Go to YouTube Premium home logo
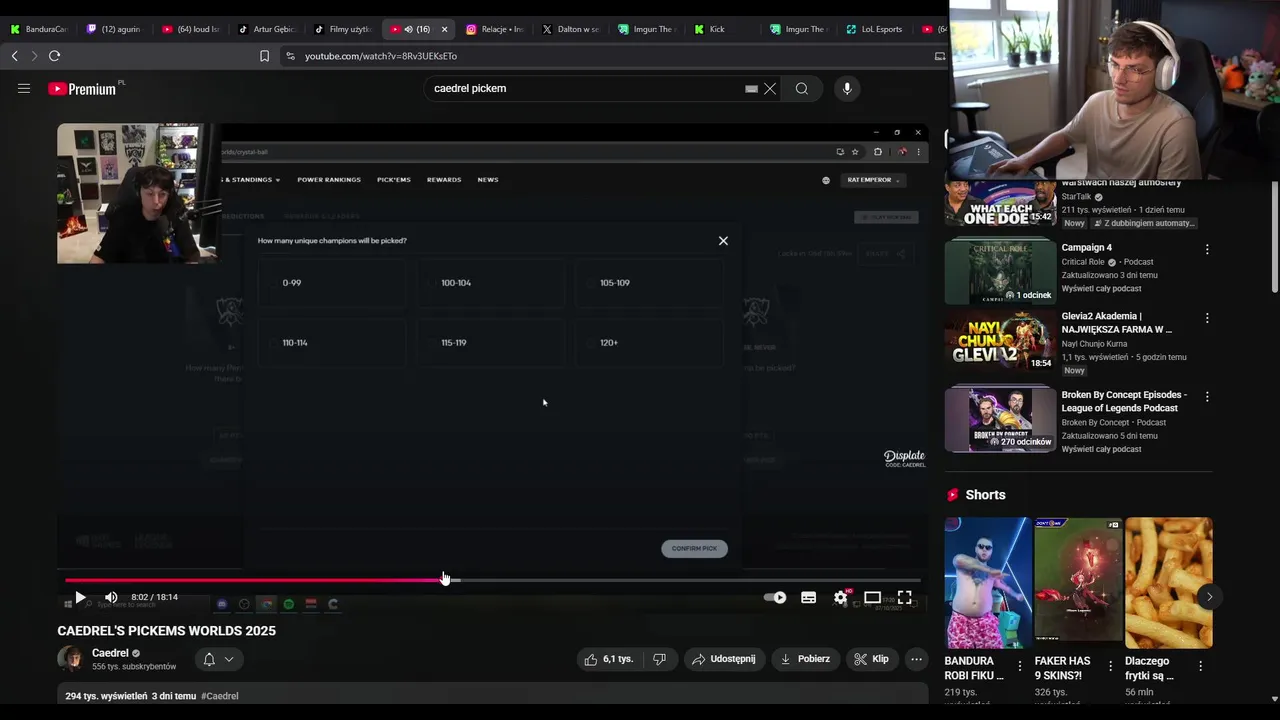This screenshot has width=1280, height=720. [x=82, y=89]
